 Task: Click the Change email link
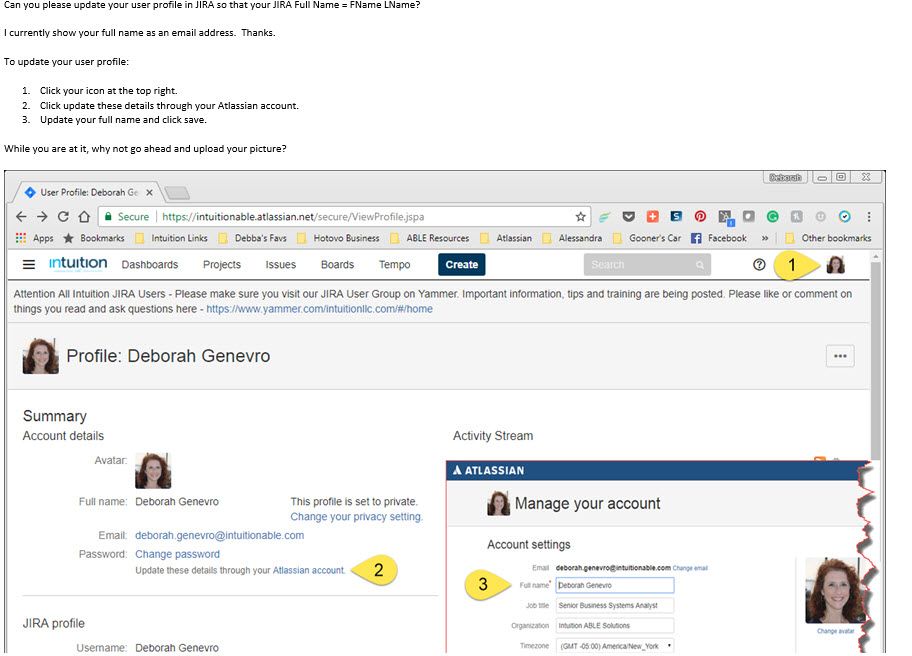(690, 568)
